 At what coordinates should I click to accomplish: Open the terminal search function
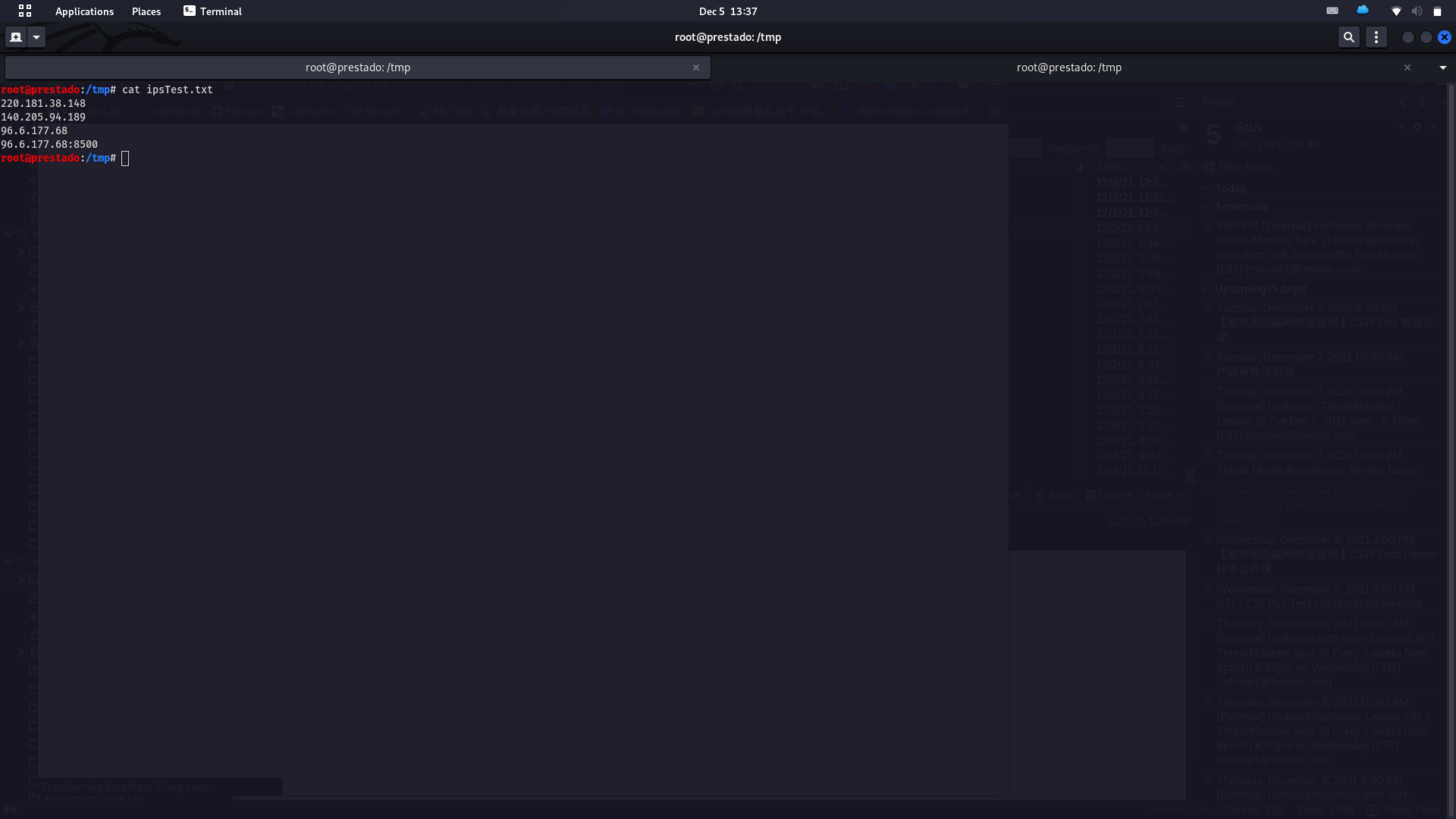coord(1349,36)
